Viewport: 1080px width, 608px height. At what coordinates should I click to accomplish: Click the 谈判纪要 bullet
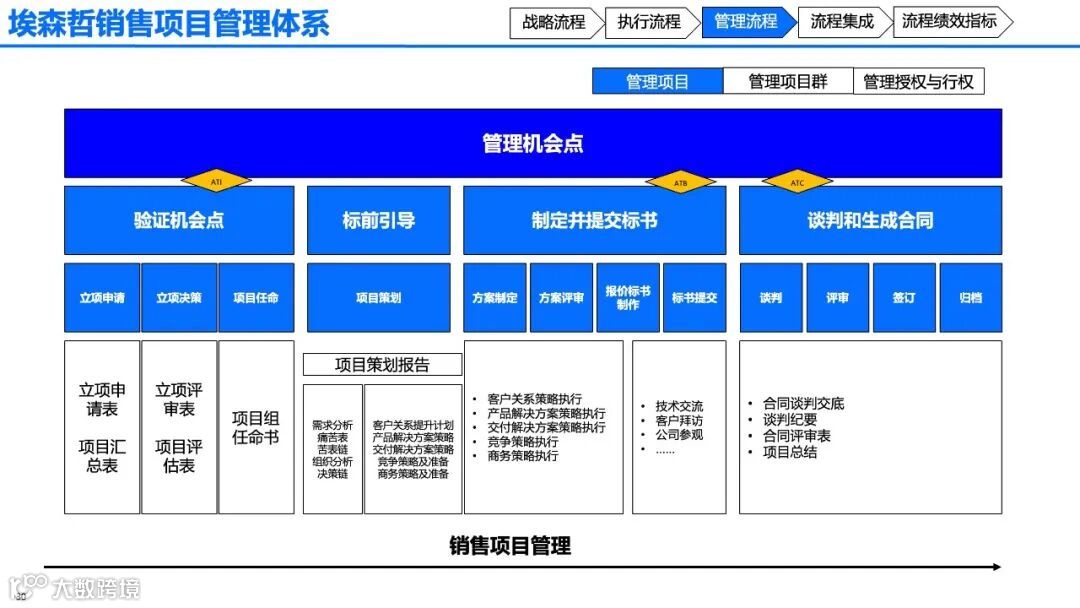click(x=790, y=419)
